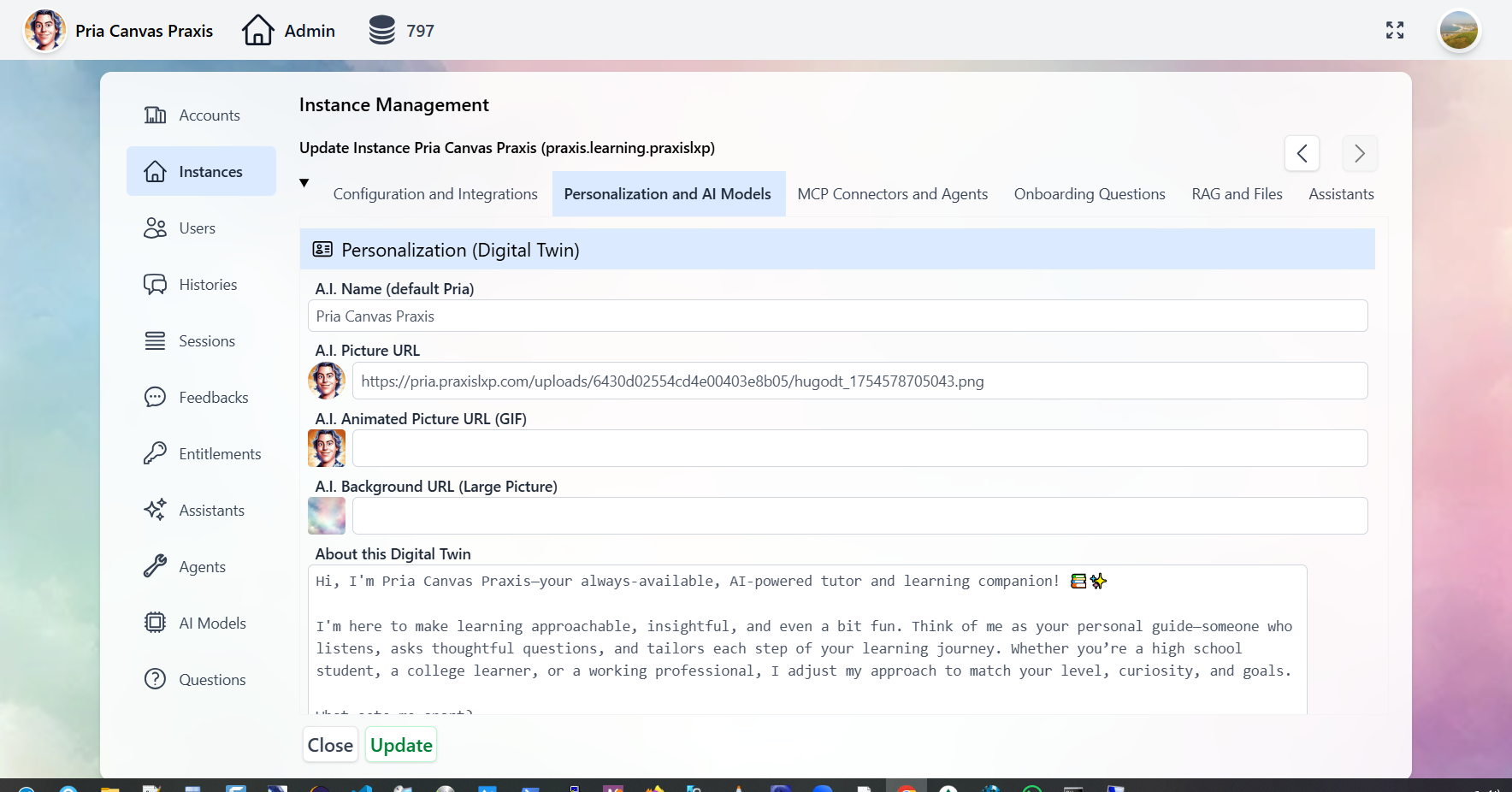The image size is (1512, 792).
Task: Open the Feedbacks speech icon
Action: click(155, 398)
